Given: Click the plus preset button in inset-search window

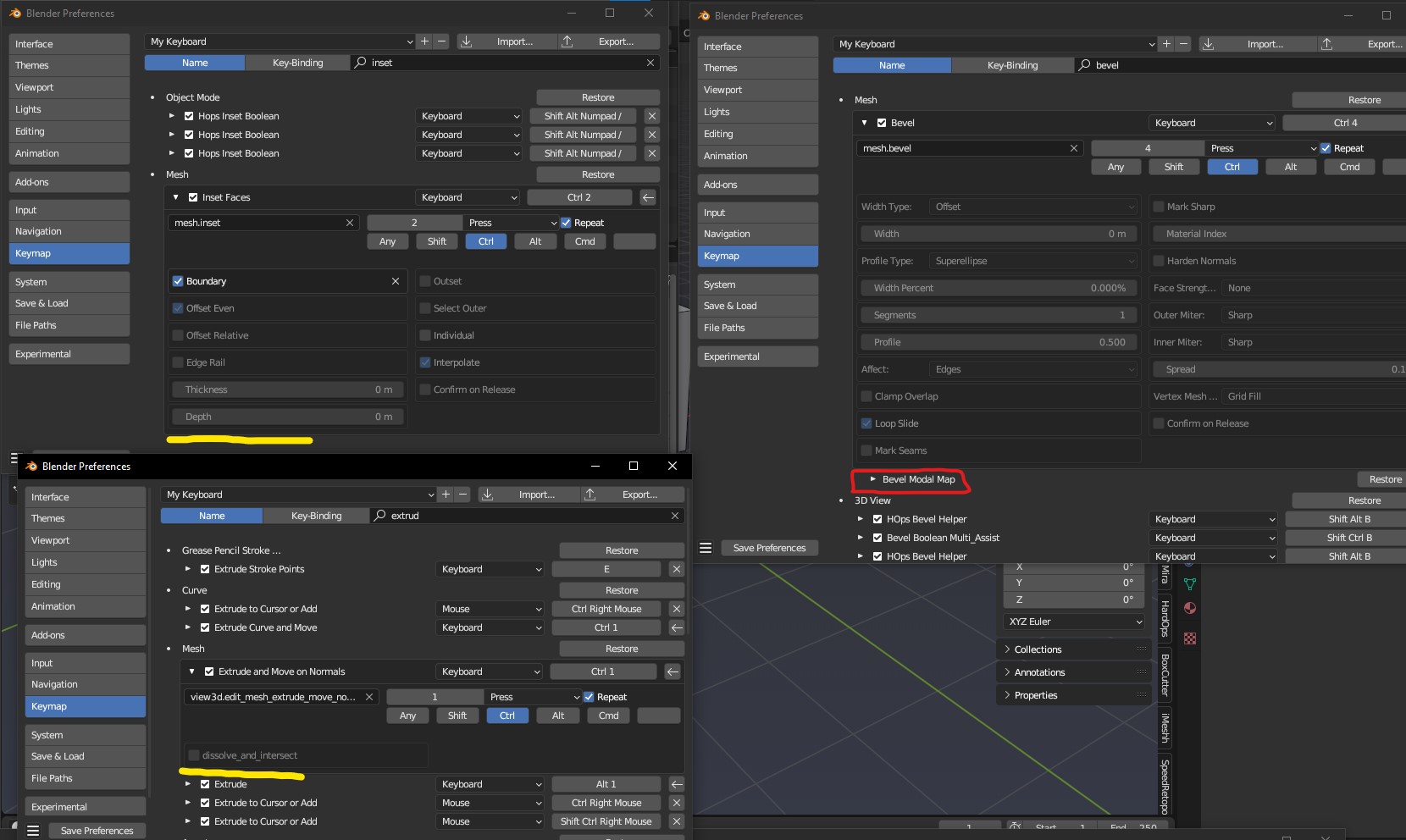Looking at the screenshot, I should coord(424,41).
